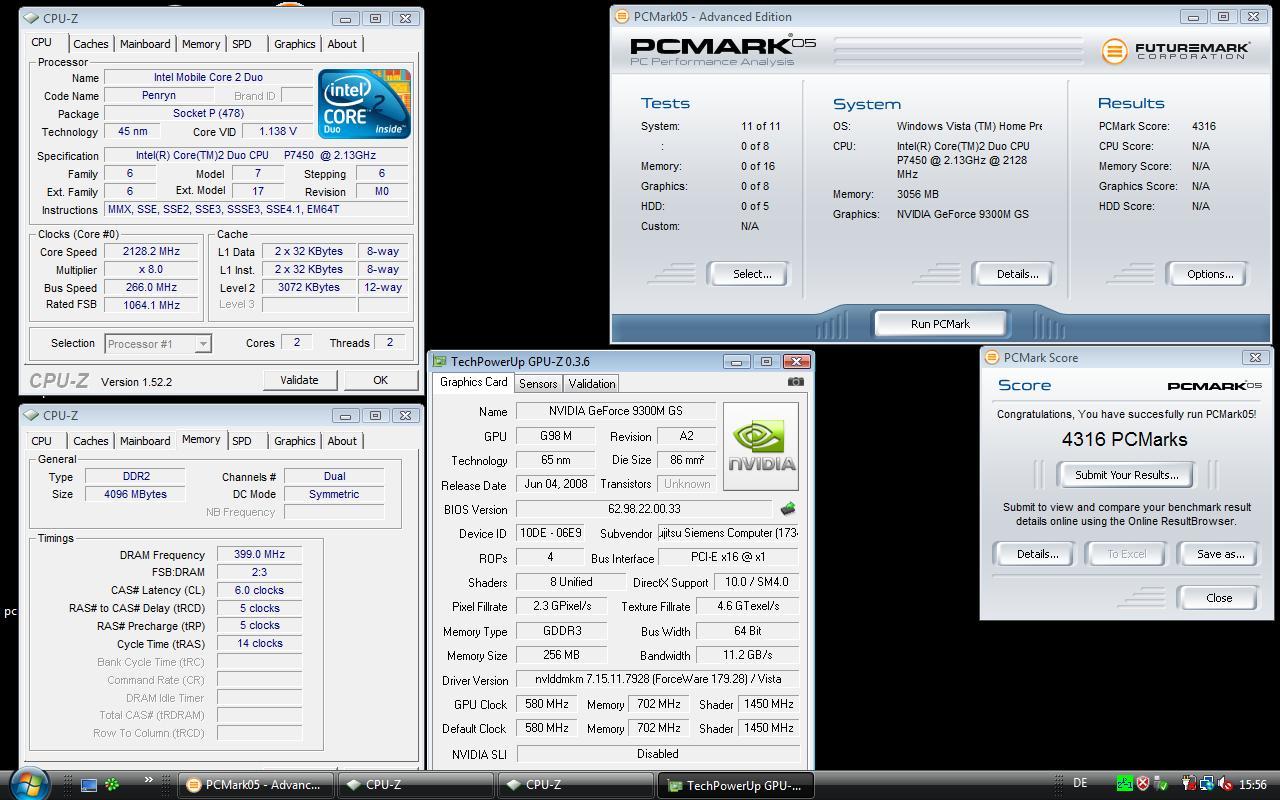Open the Processor #1 selection dropdown
The image size is (1280, 800).
[x=158, y=343]
